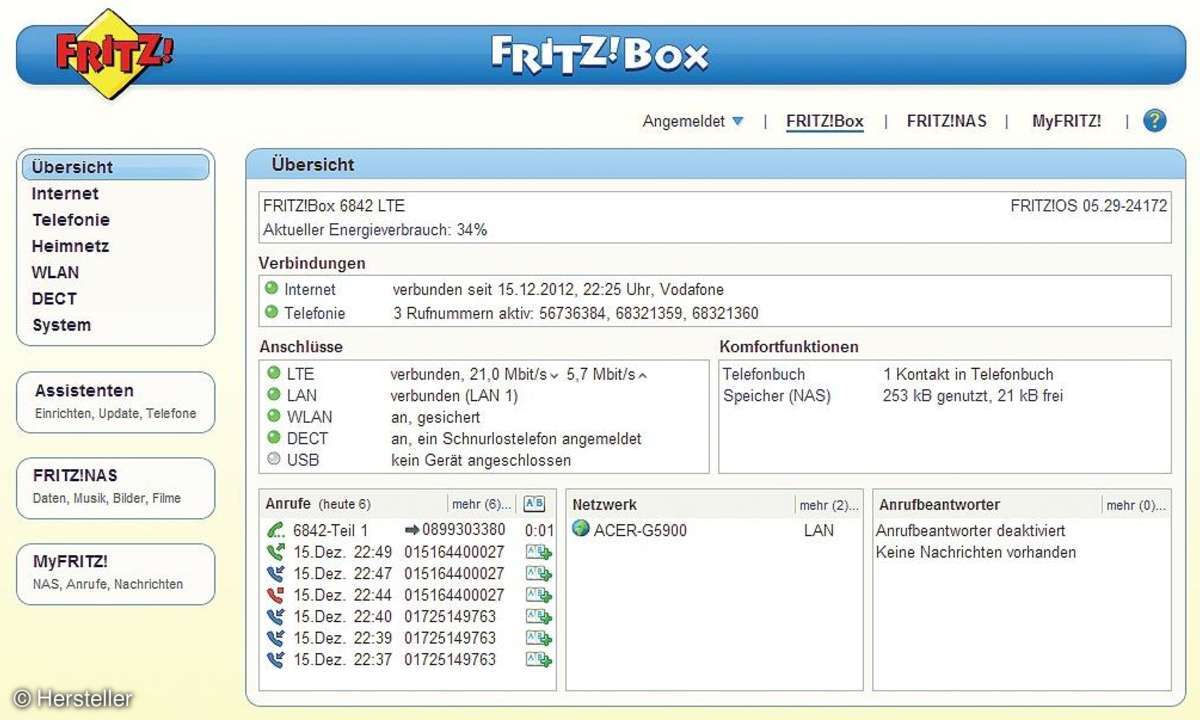Viewport: 1200px width, 720px height.
Task: Add 22:40 caller to phone book icon
Action: 539,616
